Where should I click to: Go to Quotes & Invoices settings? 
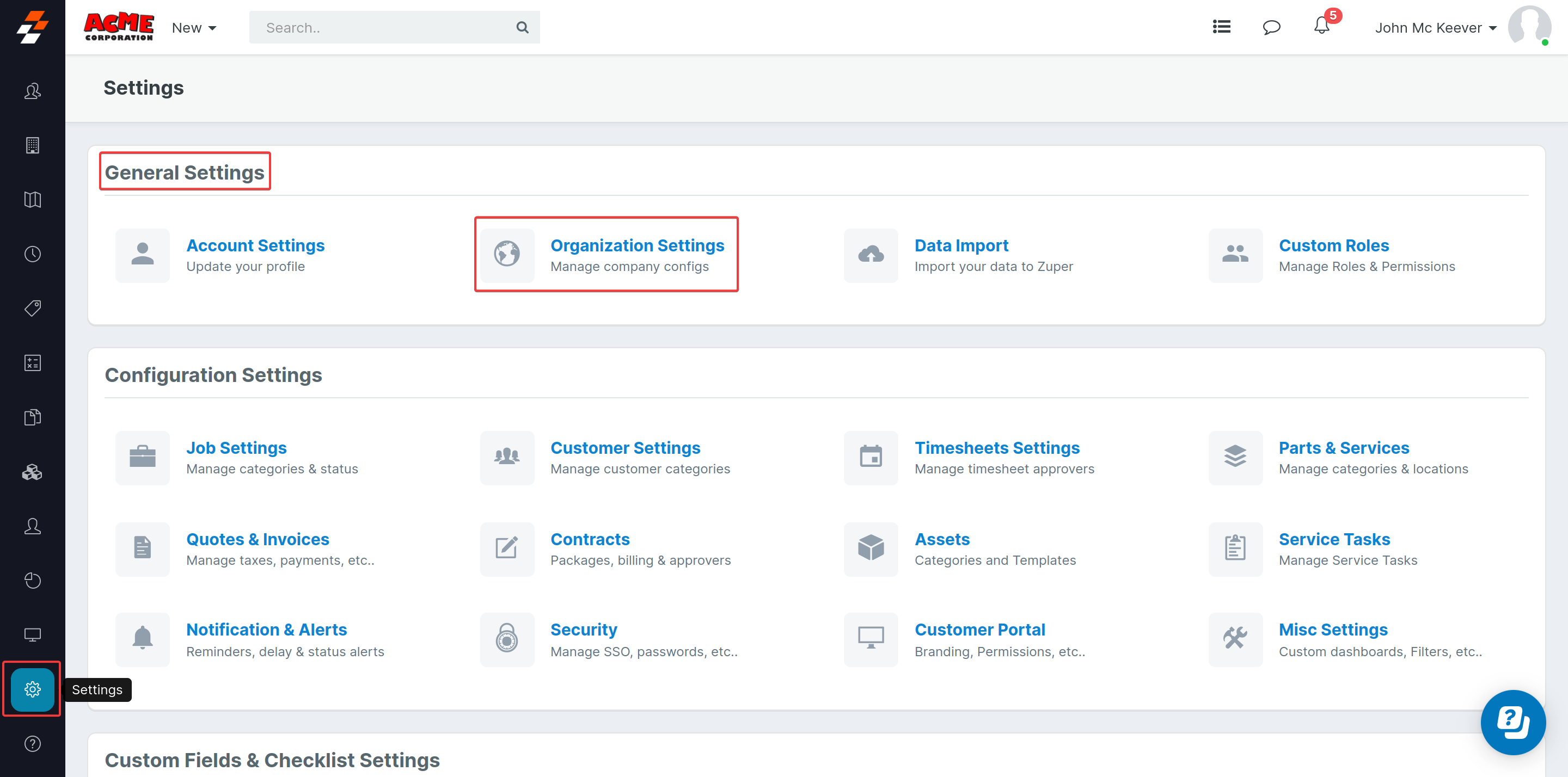[x=258, y=539]
